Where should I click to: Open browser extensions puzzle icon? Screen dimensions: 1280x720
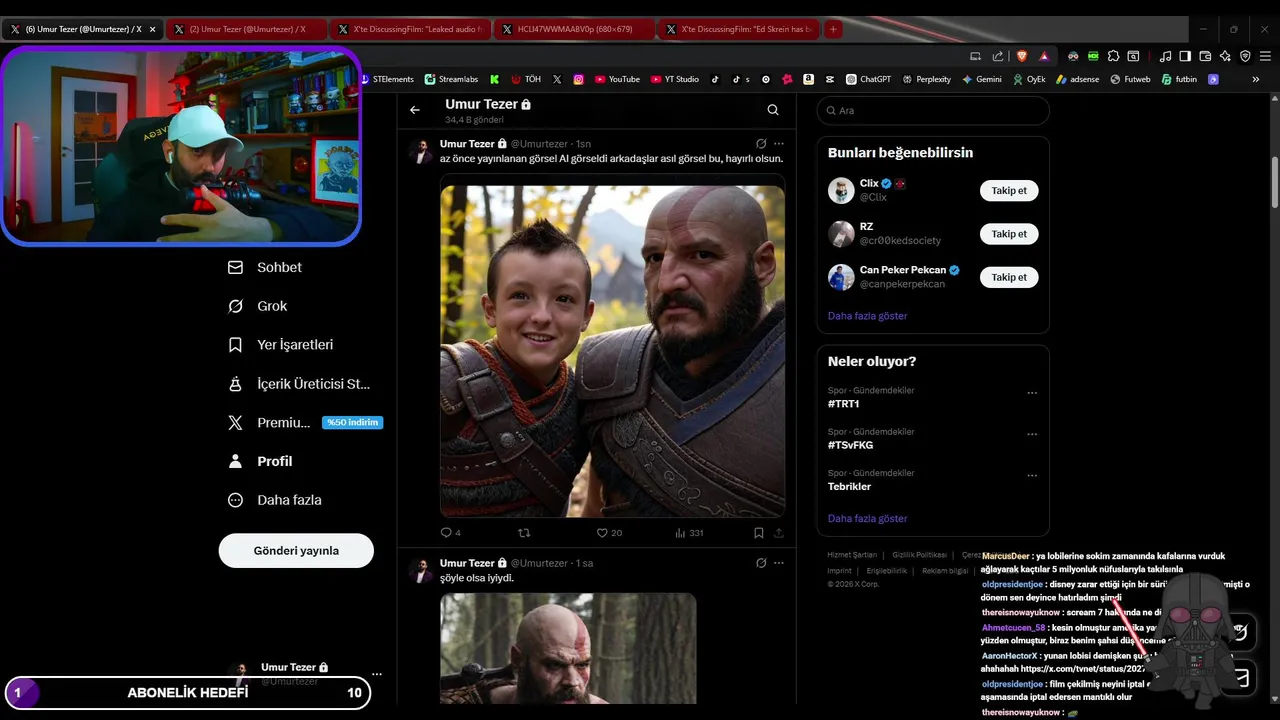pyautogui.click(x=1113, y=56)
